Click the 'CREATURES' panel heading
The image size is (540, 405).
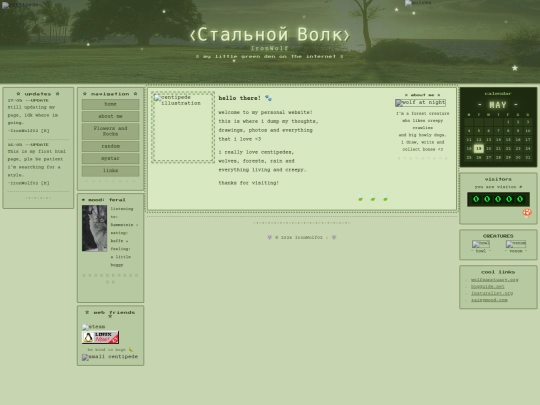click(498, 236)
